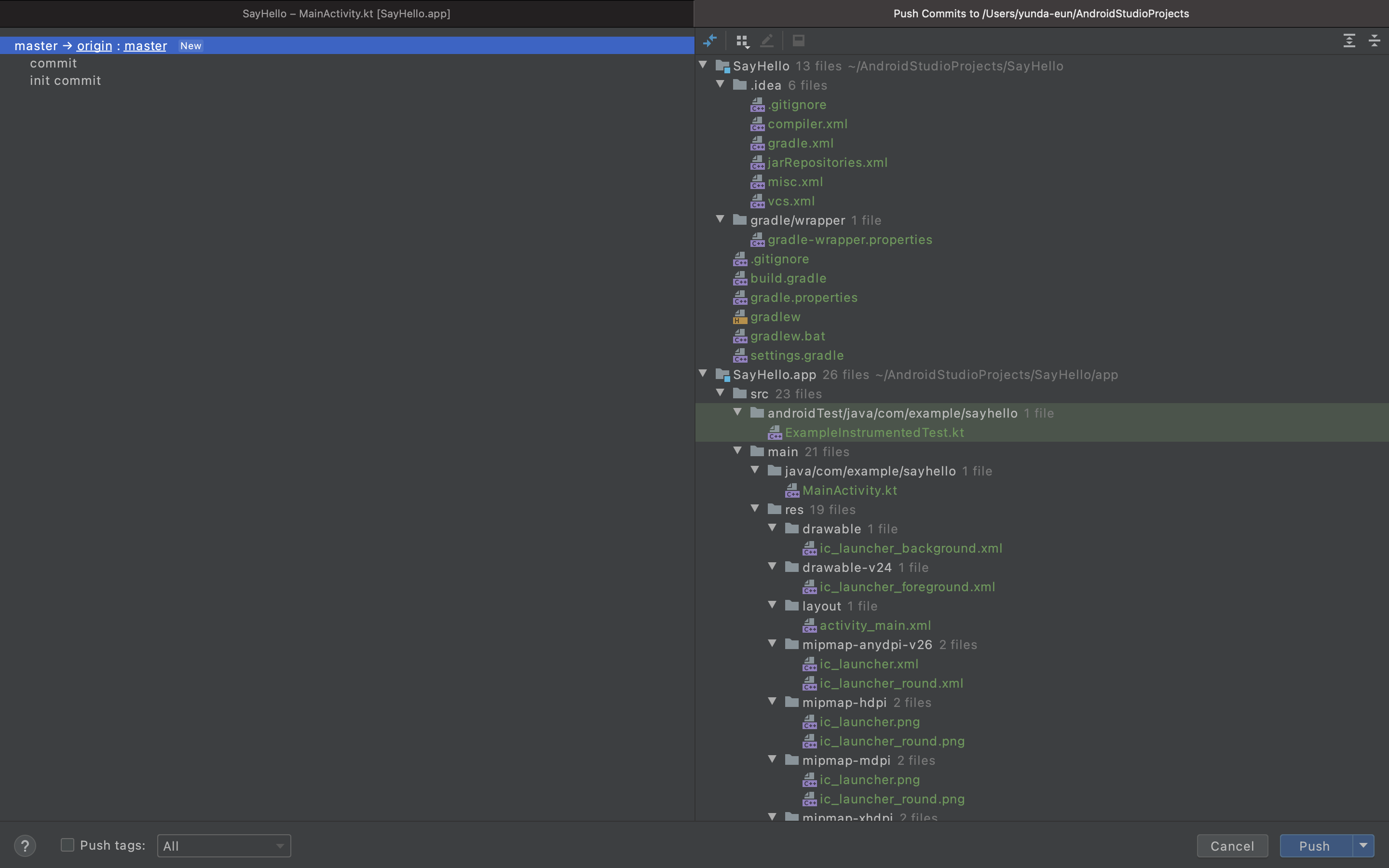Click the drawable folder icon
Viewport: 1389px width, 868px height.
(x=792, y=528)
